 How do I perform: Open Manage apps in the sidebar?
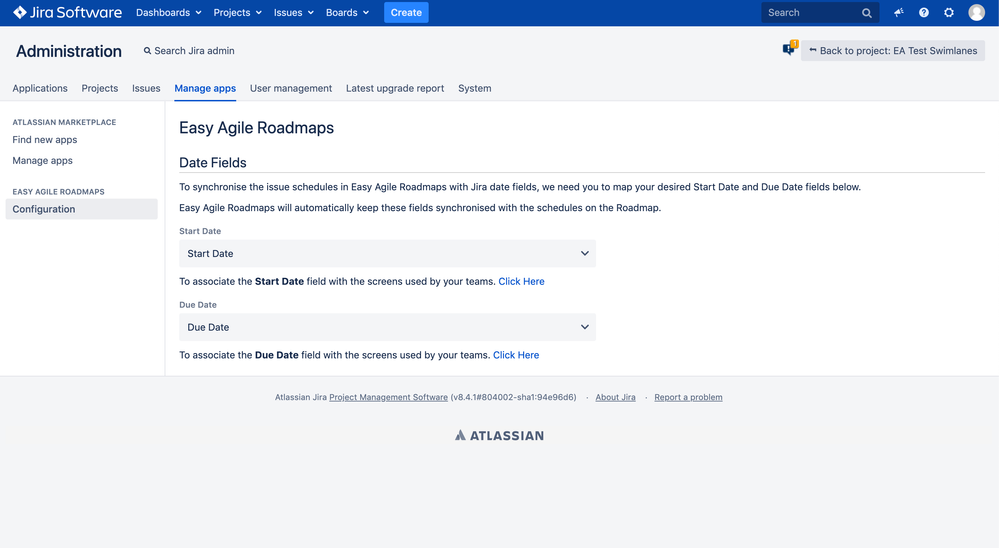pyautogui.click(x=43, y=161)
